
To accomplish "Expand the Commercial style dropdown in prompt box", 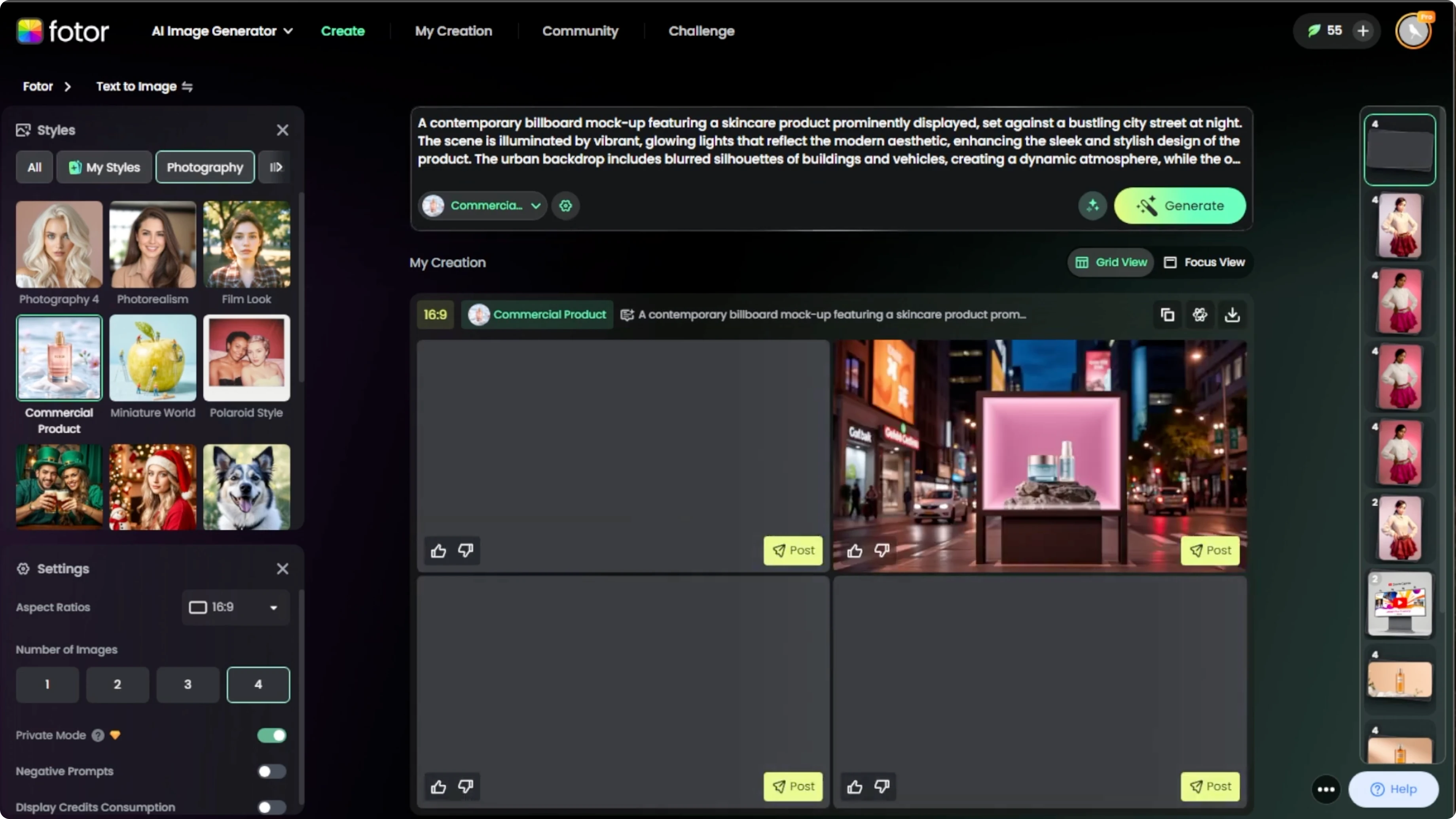I will (x=483, y=206).
